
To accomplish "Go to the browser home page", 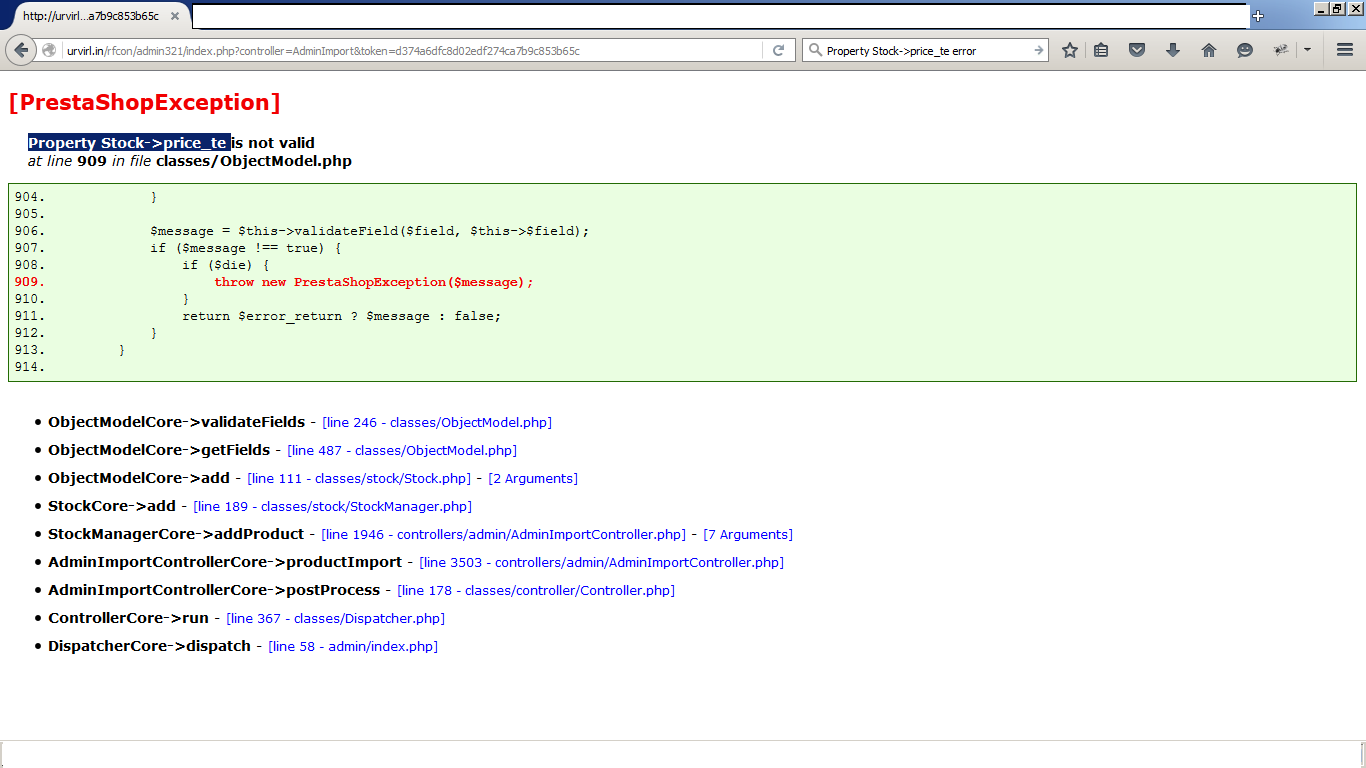I will point(1209,50).
